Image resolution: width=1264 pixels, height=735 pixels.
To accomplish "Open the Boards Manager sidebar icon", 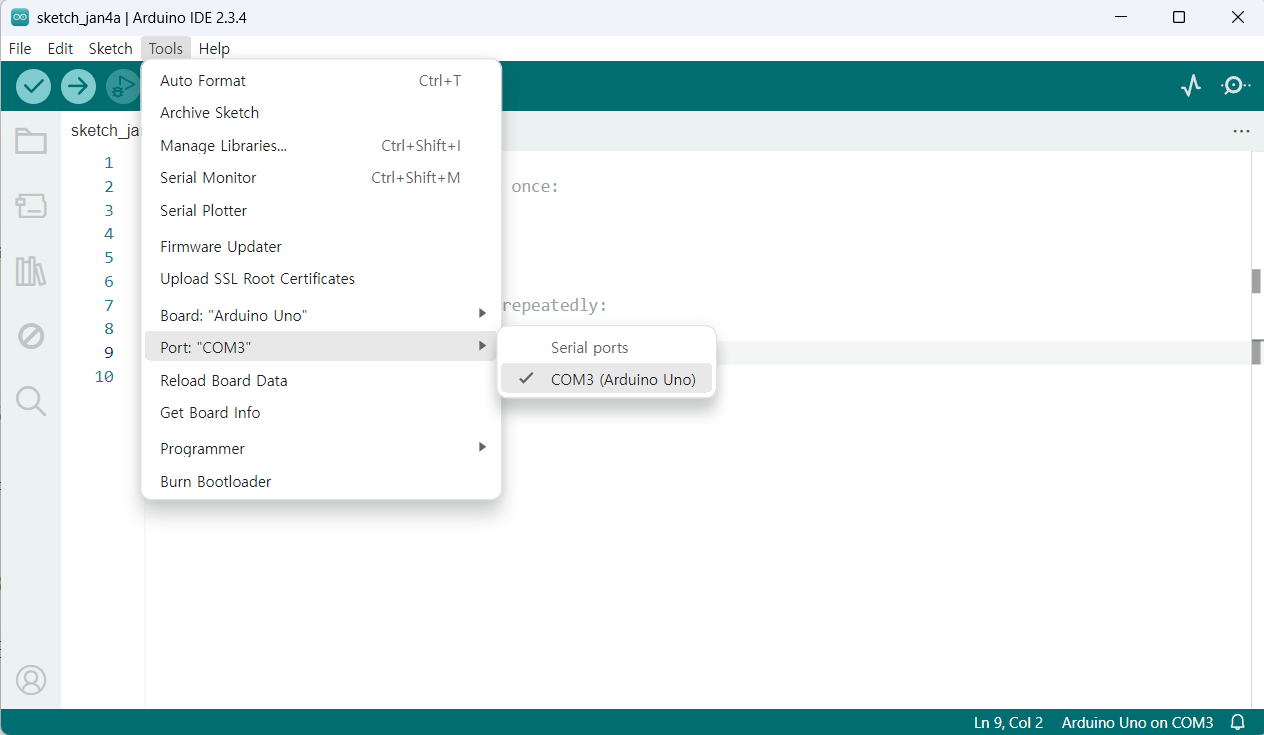I will pos(31,207).
